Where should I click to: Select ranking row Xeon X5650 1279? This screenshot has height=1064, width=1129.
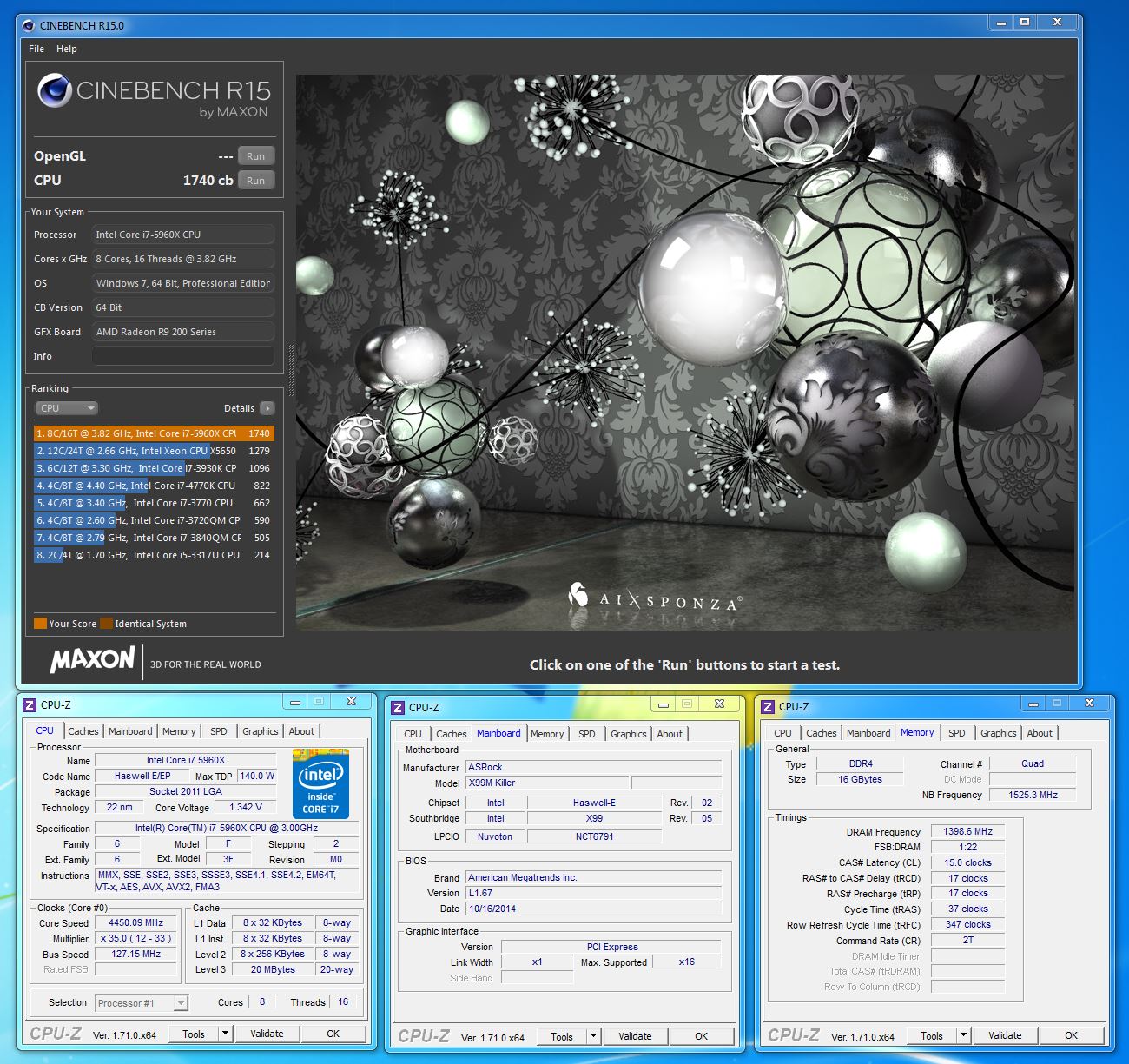click(x=154, y=451)
